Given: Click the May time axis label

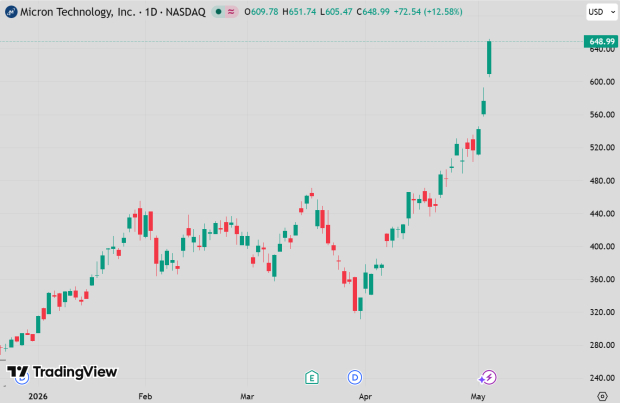Looking at the screenshot, I should point(478,396).
